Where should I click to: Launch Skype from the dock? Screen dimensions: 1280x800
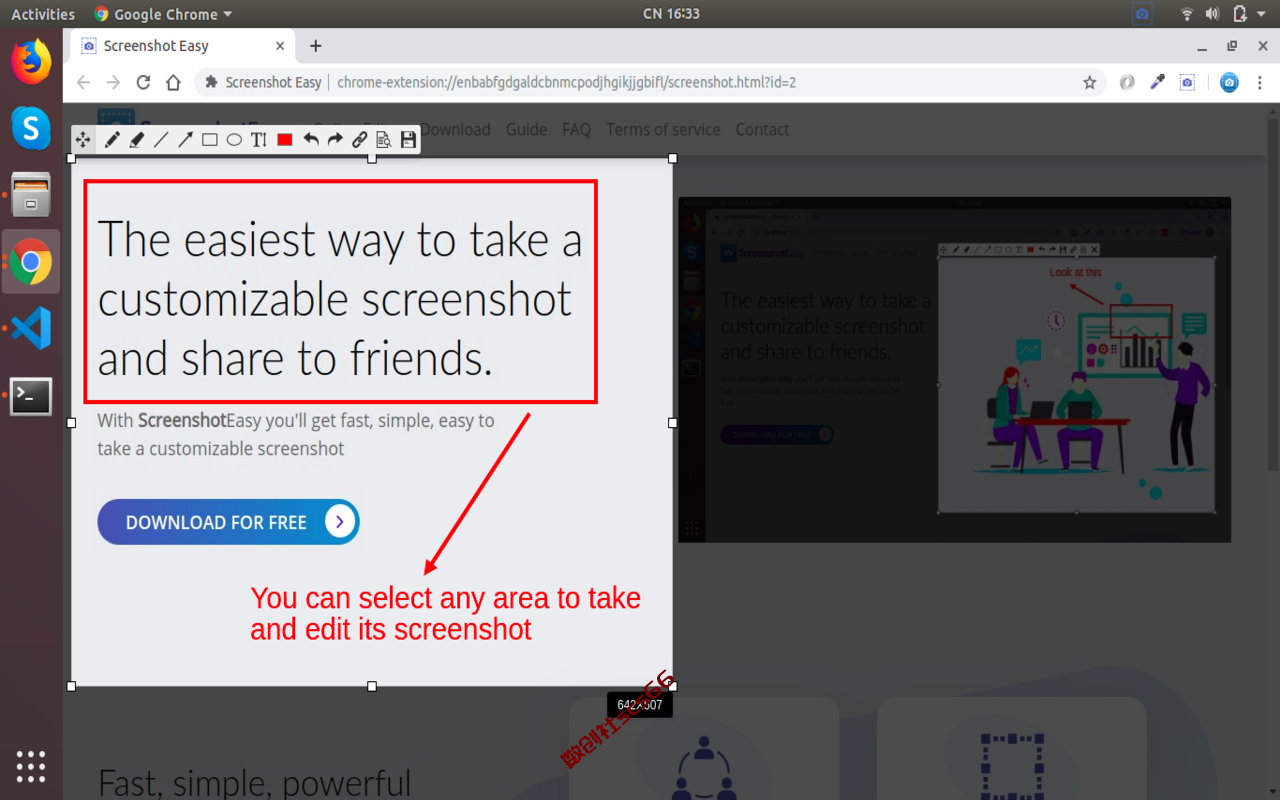[x=31, y=129]
